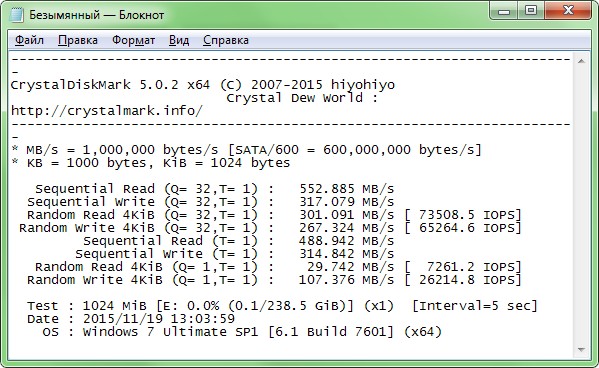This screenshot has width=599, height=368.
Task: Click the value '488.942 MB/s'
Action: click(346, 241)
